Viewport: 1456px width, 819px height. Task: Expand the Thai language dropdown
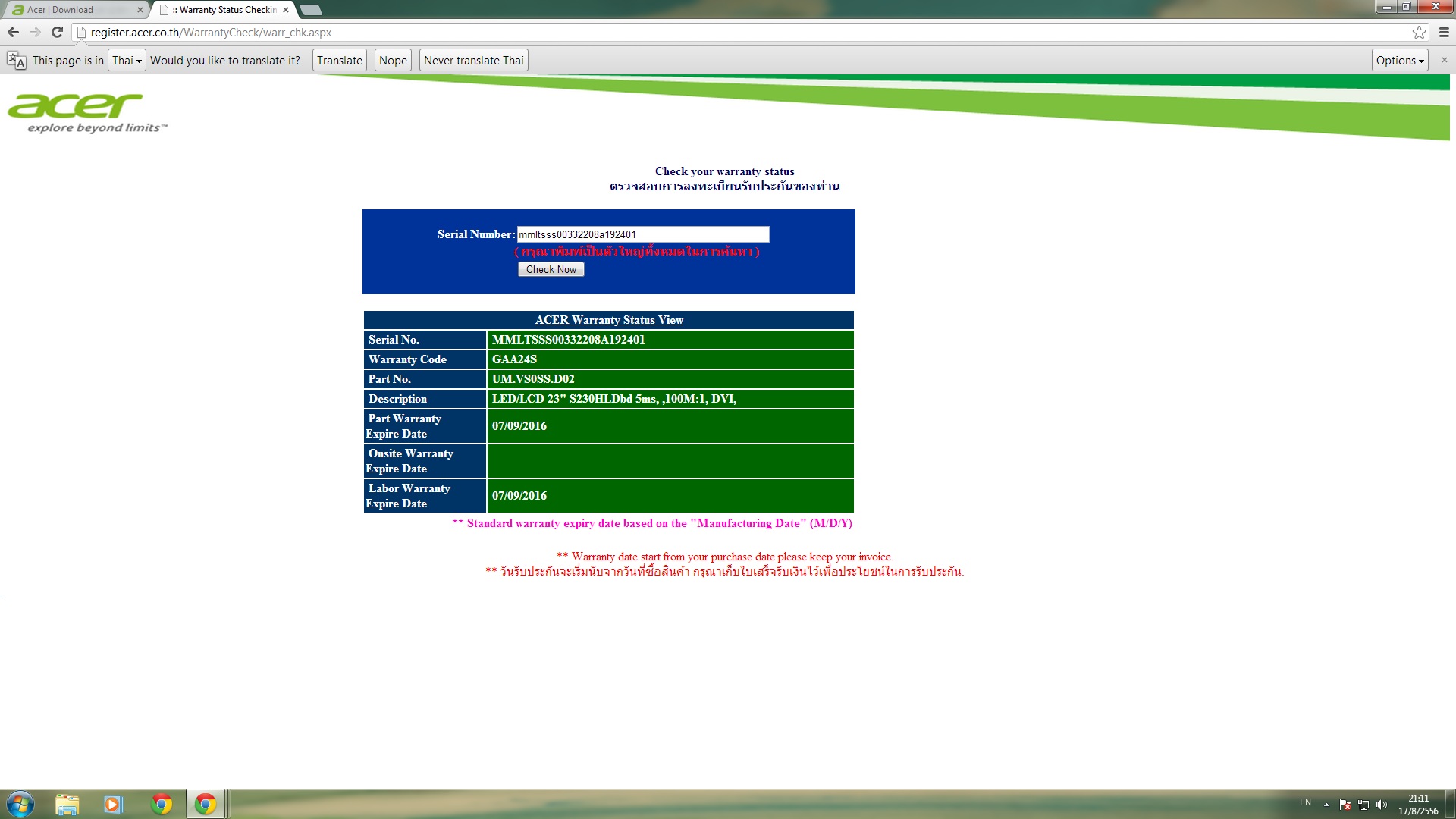click(x=127, y=61)
